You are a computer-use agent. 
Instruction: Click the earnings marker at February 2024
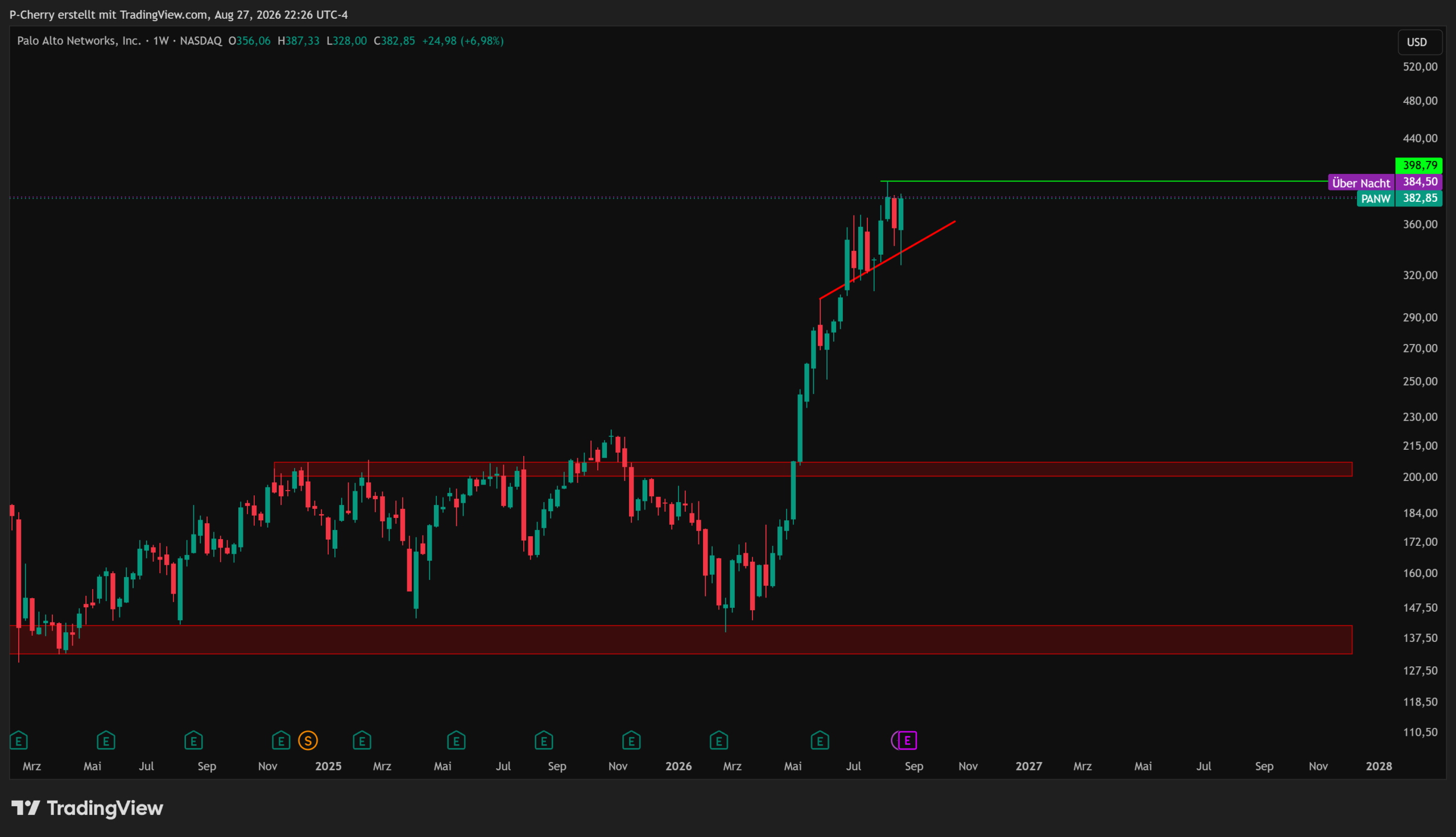pyautogui.click(x=18, y=740)
